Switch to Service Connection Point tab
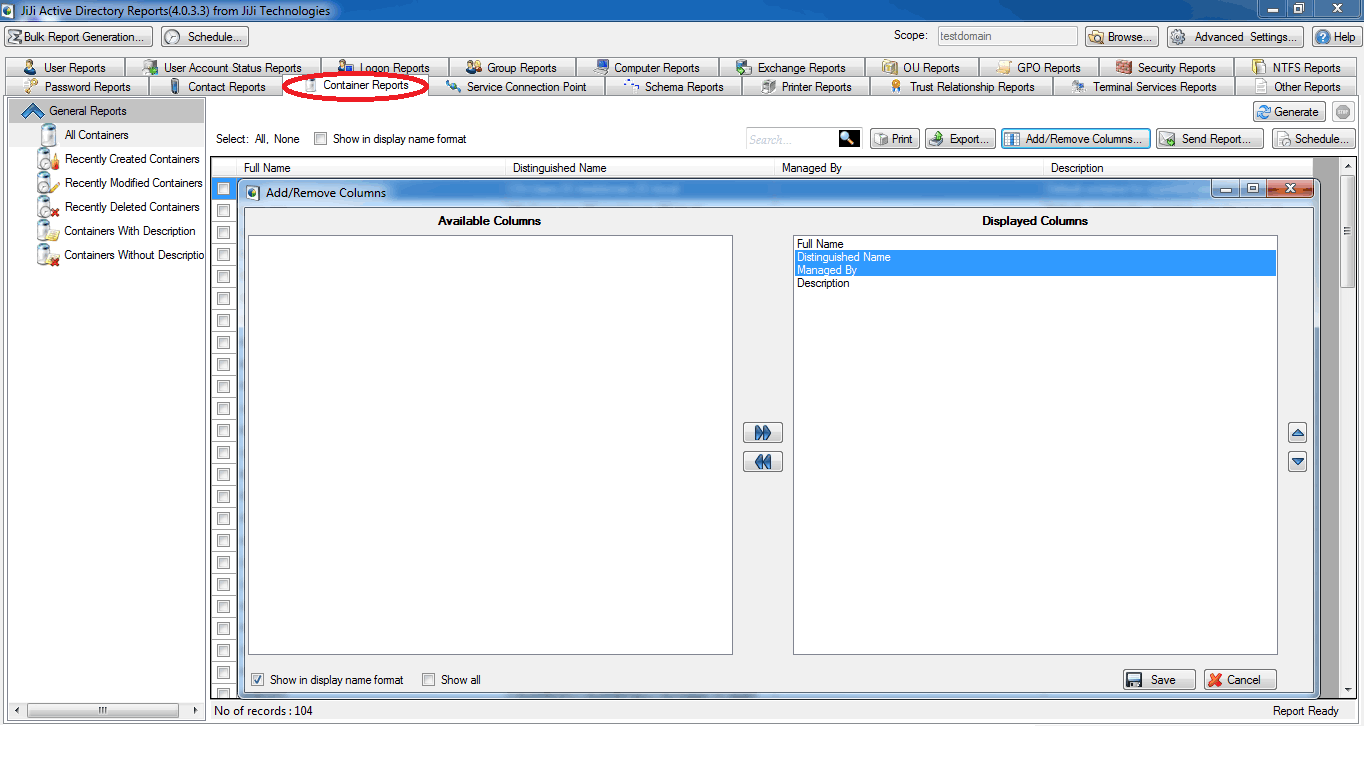The height and width of the screenshot is (768, 1364). pyautogui.click(x=517, y=87)
